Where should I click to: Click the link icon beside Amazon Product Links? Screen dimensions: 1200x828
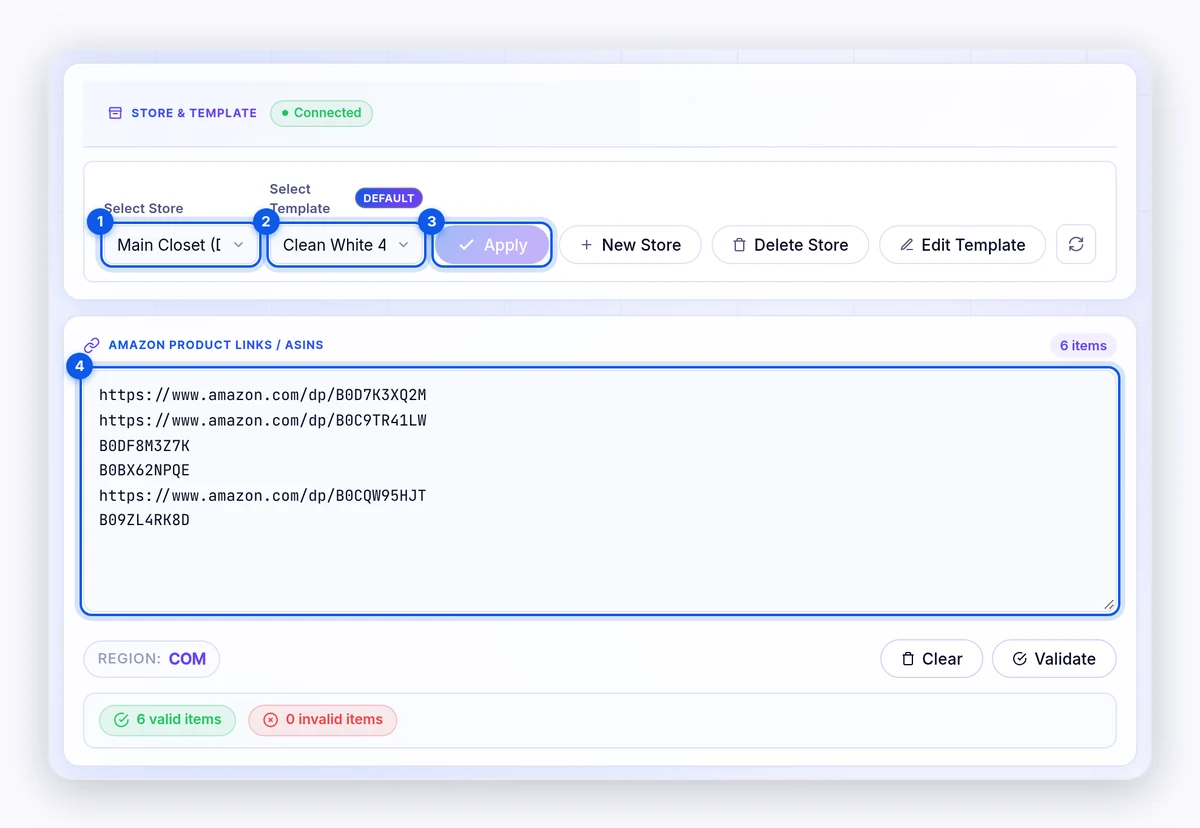point(92,345)
